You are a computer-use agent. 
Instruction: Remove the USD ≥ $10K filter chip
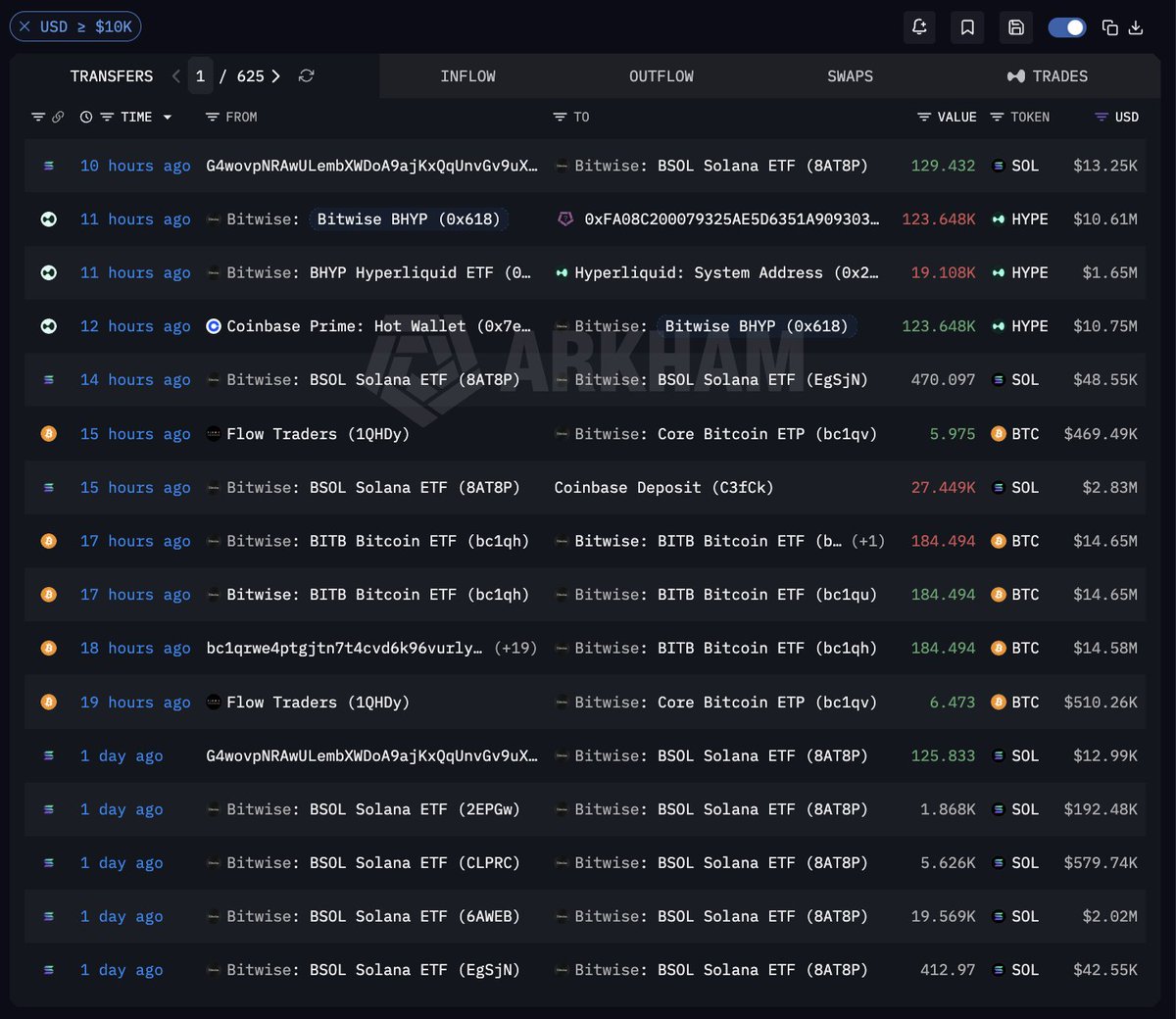24,26
